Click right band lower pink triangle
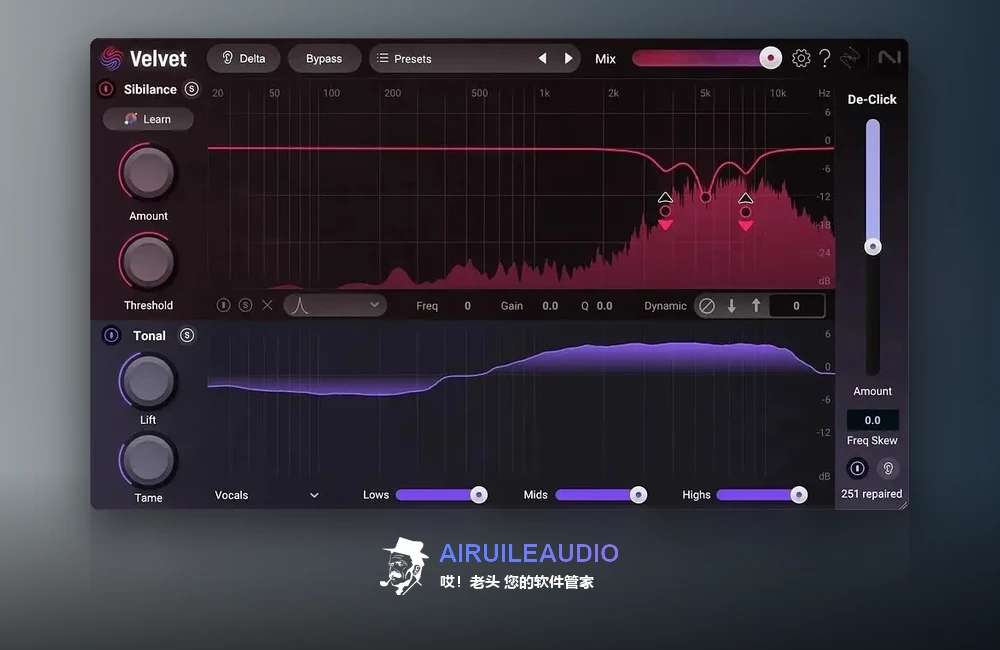The height and width of the screenshot is (650, 1000). 746,225
